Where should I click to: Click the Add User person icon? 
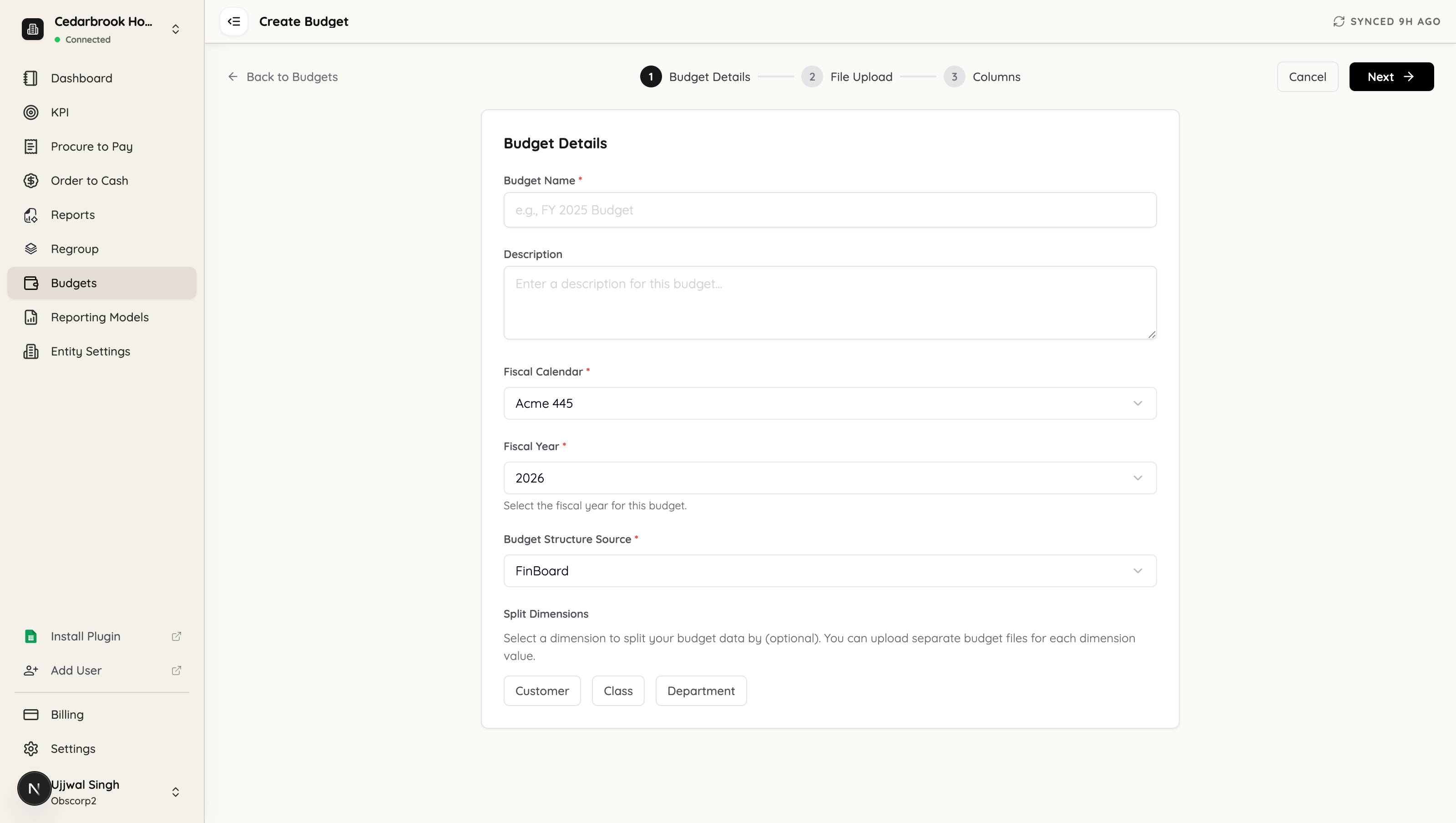click(x=30, y=670)
